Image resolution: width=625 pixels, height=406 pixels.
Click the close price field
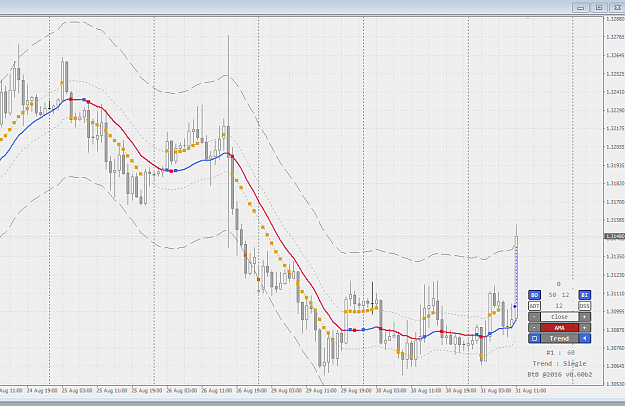pos(559,317)
